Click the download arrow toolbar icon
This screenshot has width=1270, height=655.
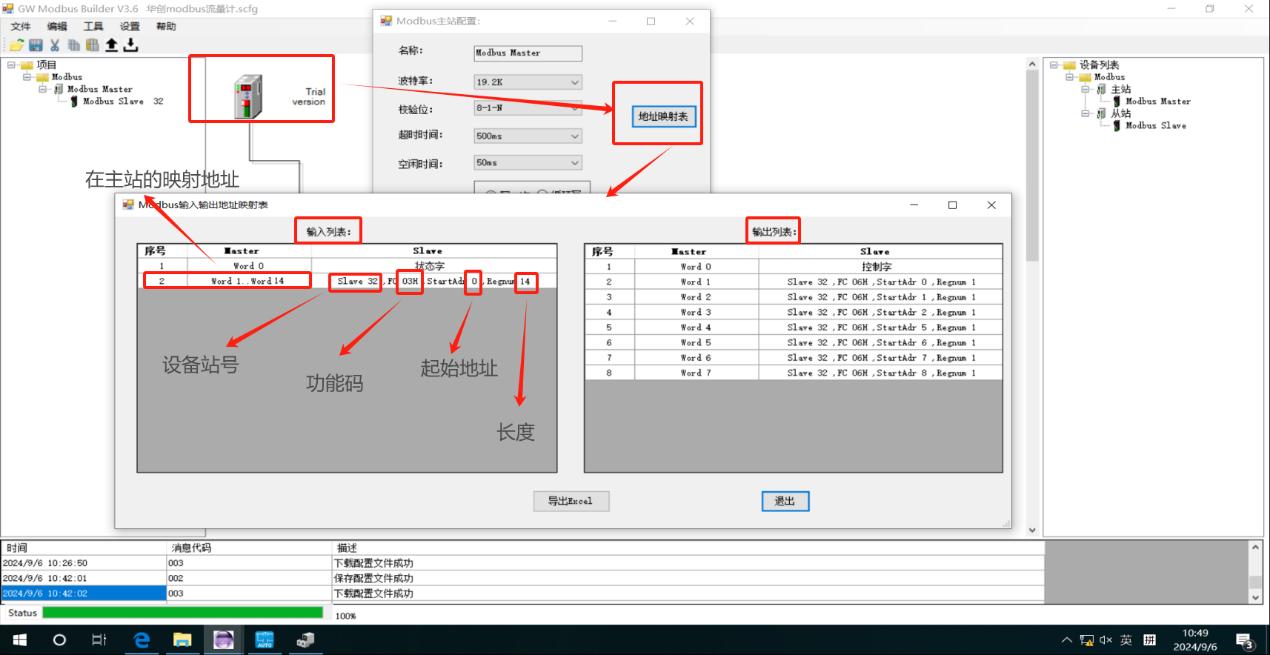click(x=130, y=45)
